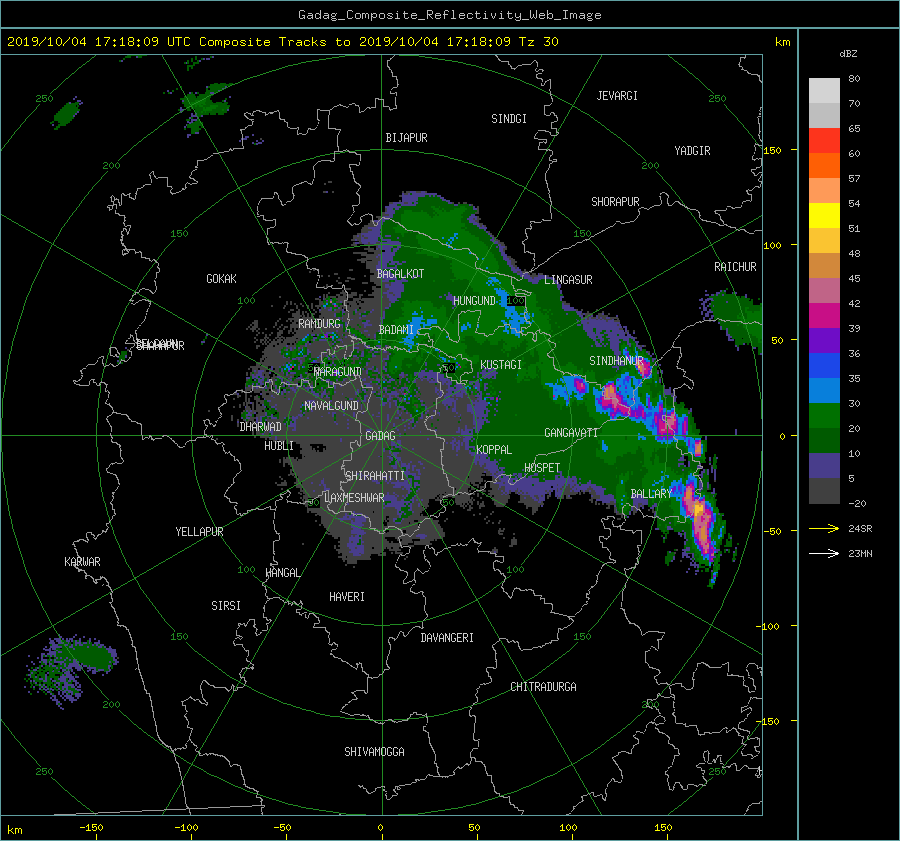Click the HOSPET label
Image resolution: width=900 pixels, height=841 pixels.
tap(542, 468)
